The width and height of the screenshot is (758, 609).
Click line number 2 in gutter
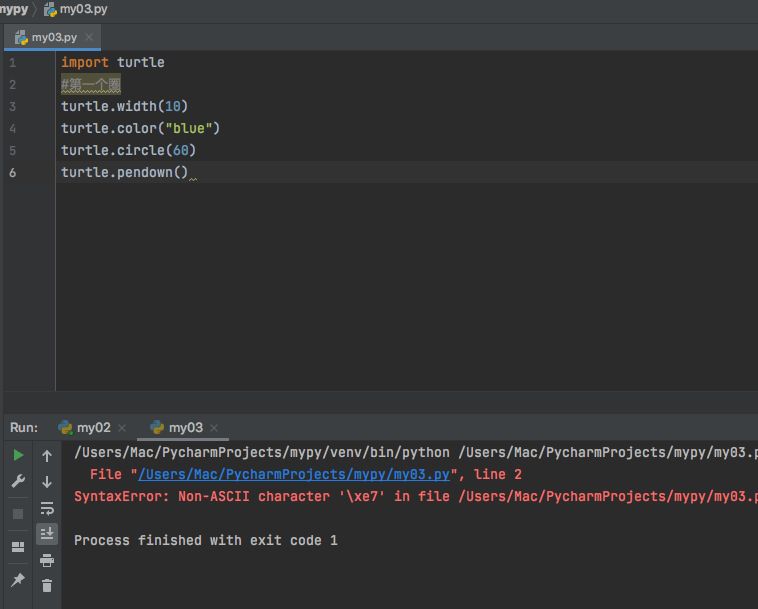coord(13,85)
